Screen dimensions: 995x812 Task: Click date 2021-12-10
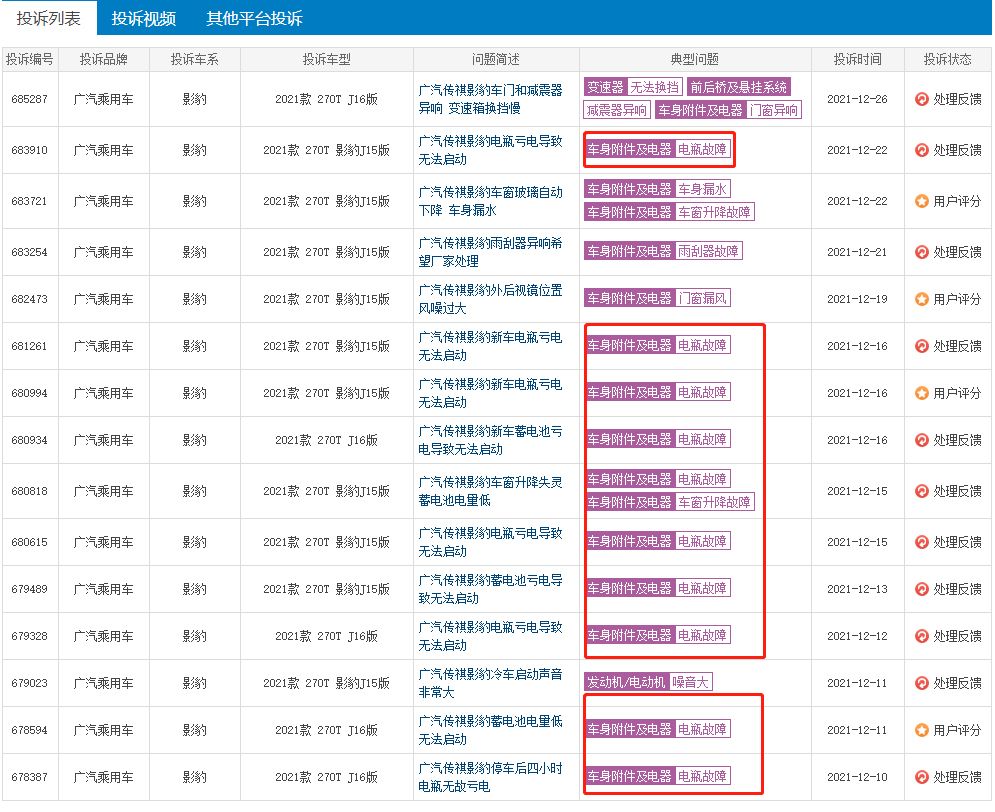point(857,777)
